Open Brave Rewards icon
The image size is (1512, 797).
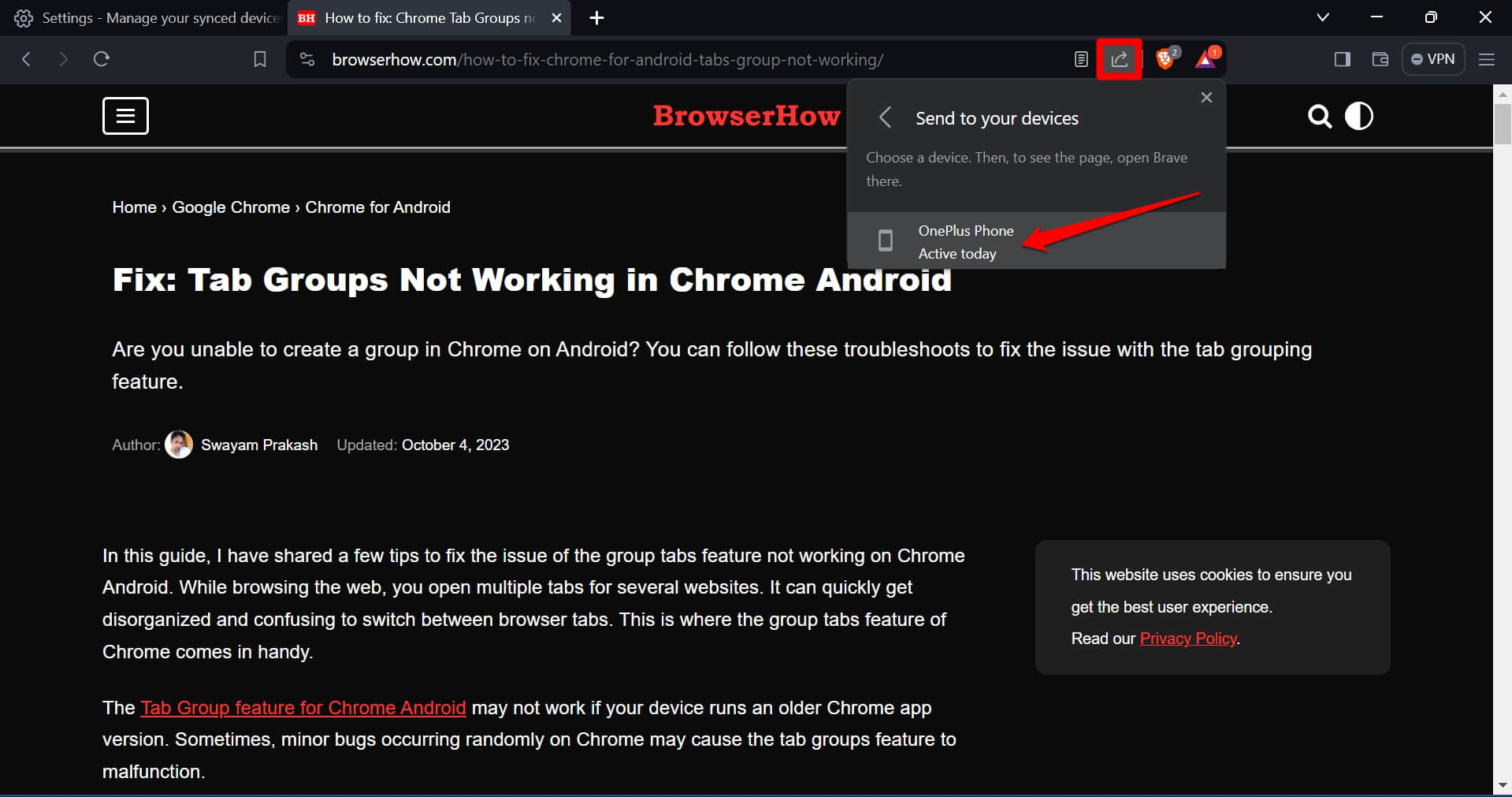click(x=1206, y=58)
